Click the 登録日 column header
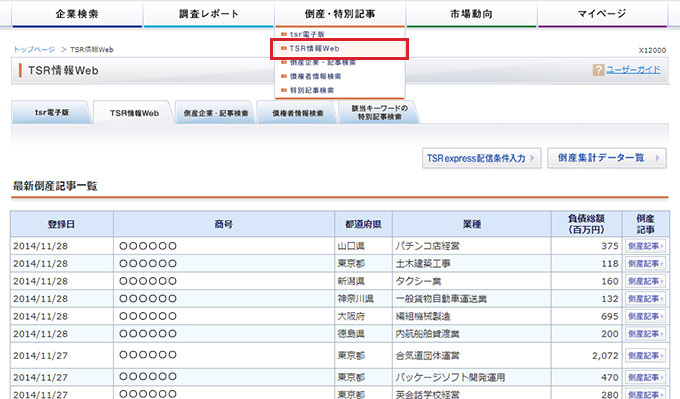The height and width of the screenshot is (399, 680). coord(62,224)
